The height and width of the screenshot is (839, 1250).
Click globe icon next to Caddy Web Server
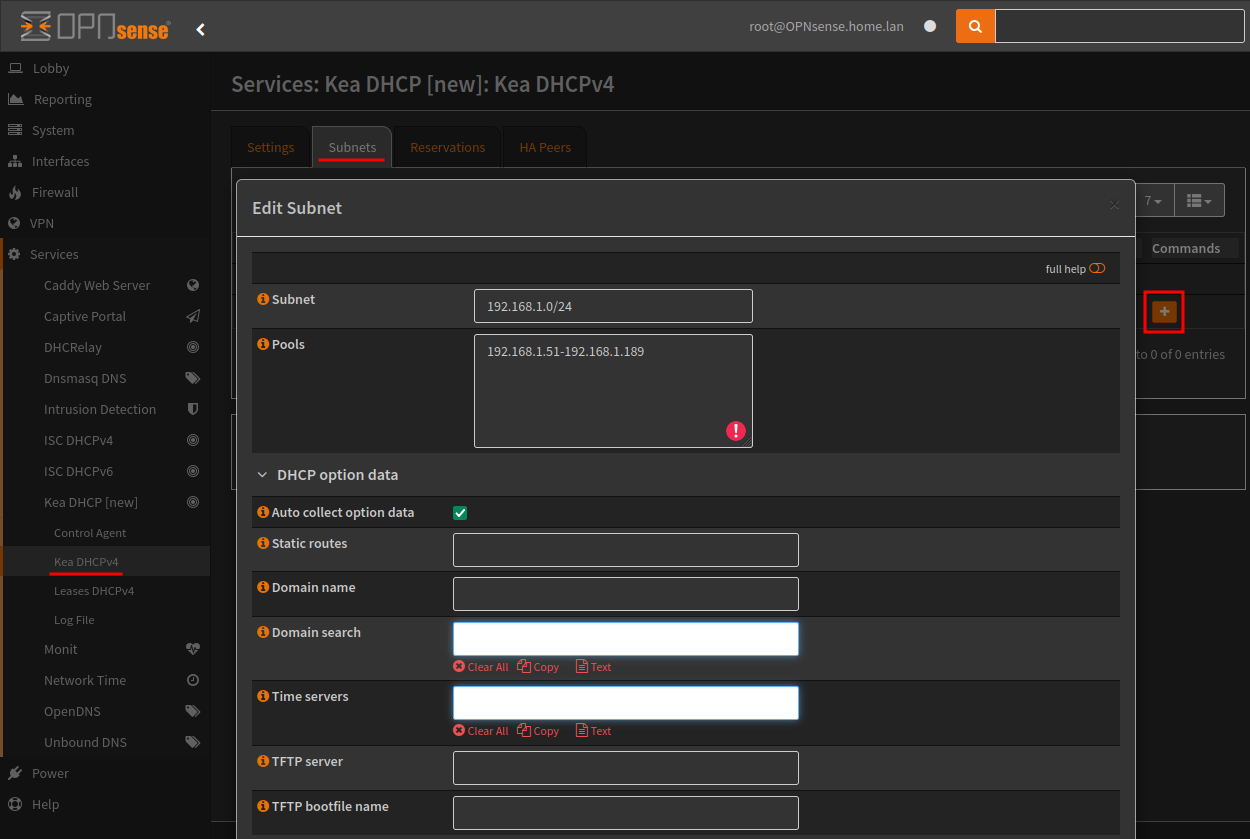[x=193, y=285]
